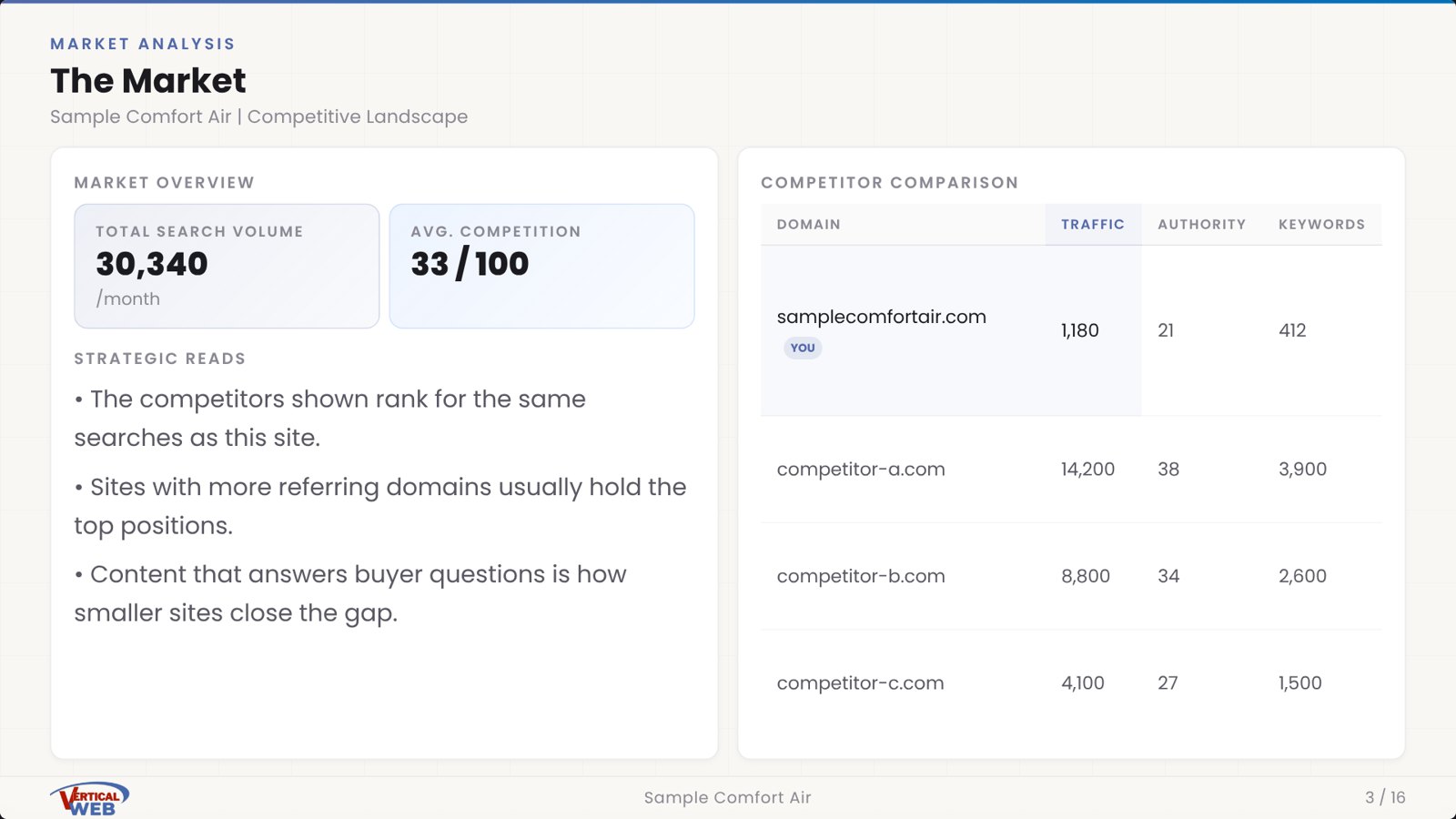Click the 4,100 traffic value

(1083, 683)
